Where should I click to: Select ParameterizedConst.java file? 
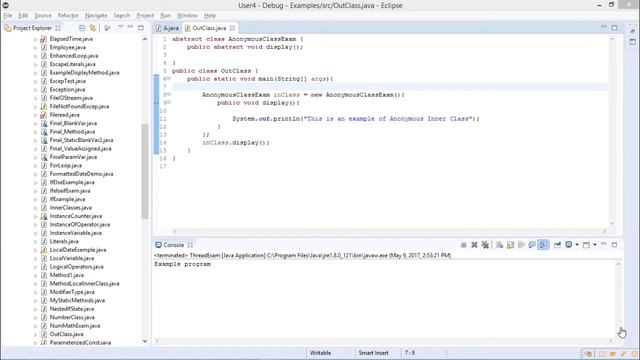[80, 343]
